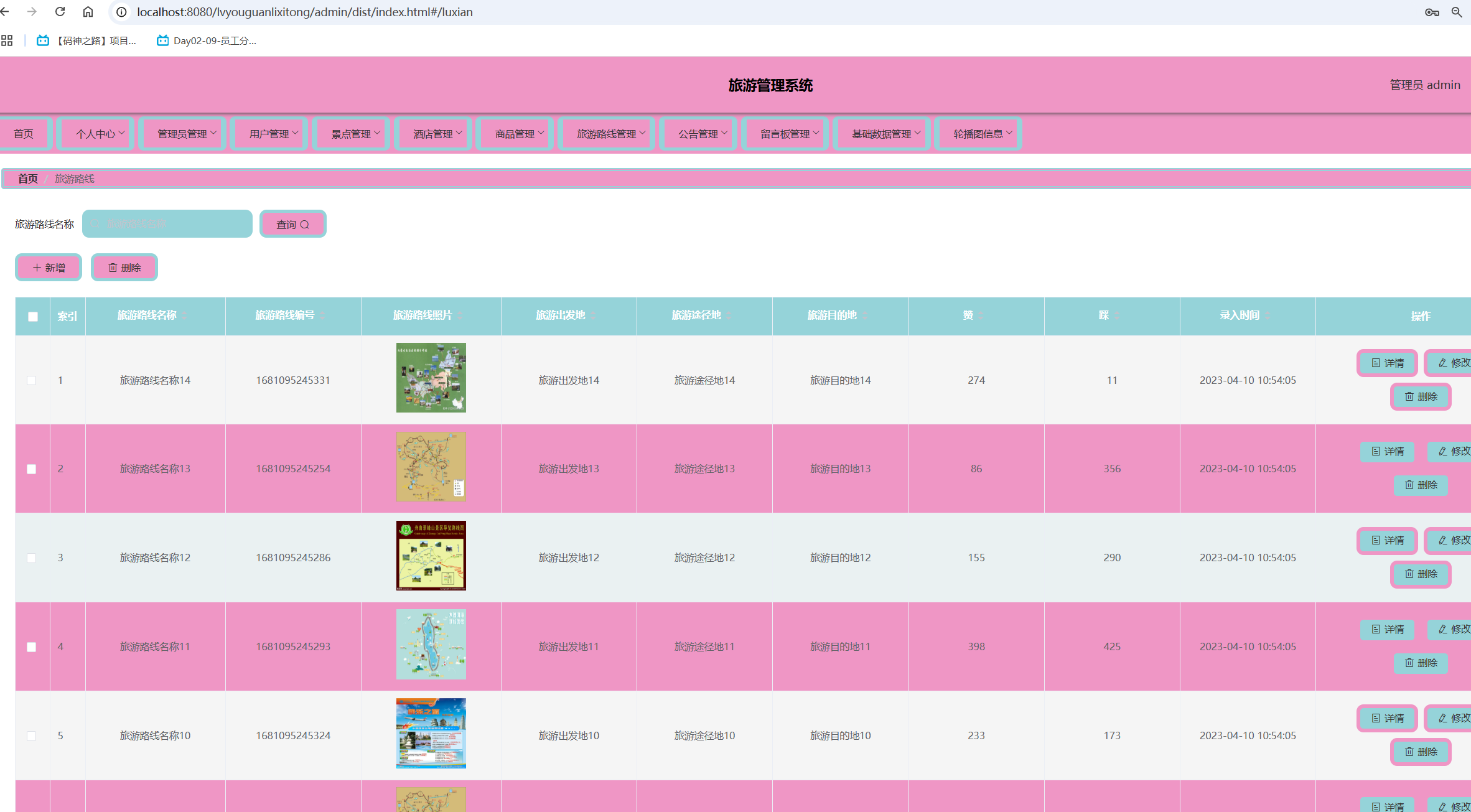Toggle select-all checkbox in table header

(33, 316)
